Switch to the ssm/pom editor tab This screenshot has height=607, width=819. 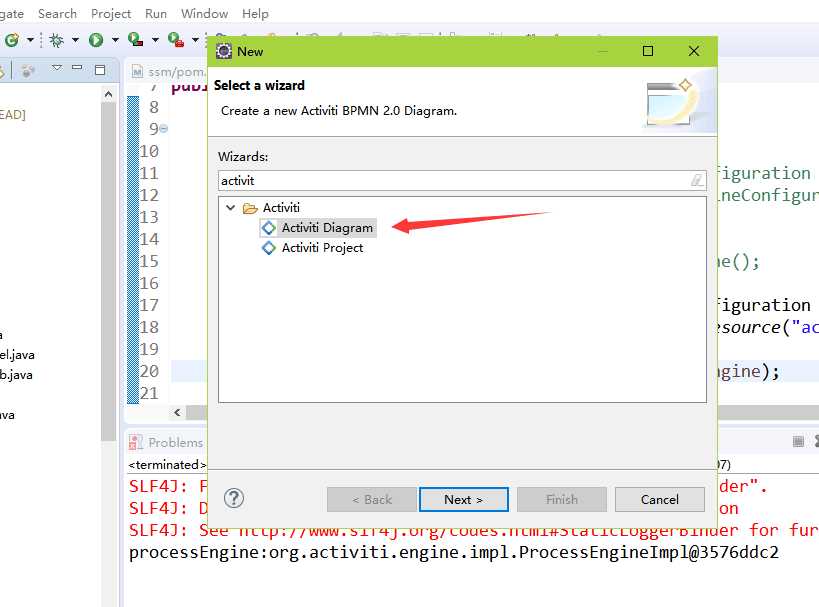(168, 72)
